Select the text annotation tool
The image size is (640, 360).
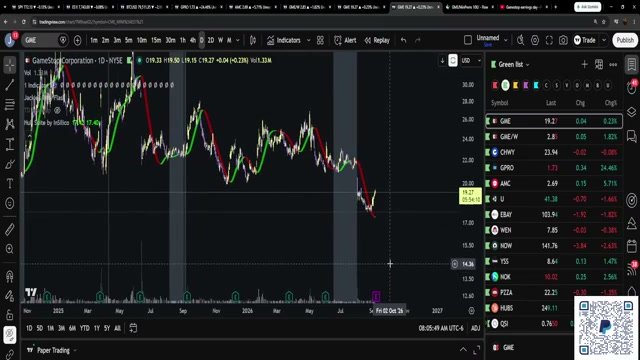tap(10, 184)
